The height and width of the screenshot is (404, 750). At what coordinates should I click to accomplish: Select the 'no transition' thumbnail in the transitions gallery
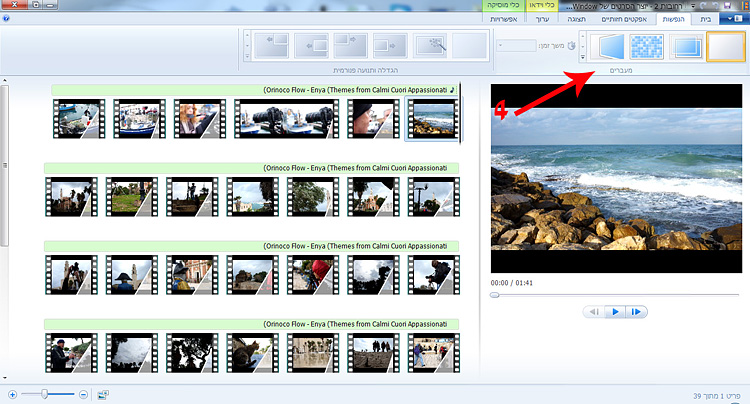click(x=725, y=47)
